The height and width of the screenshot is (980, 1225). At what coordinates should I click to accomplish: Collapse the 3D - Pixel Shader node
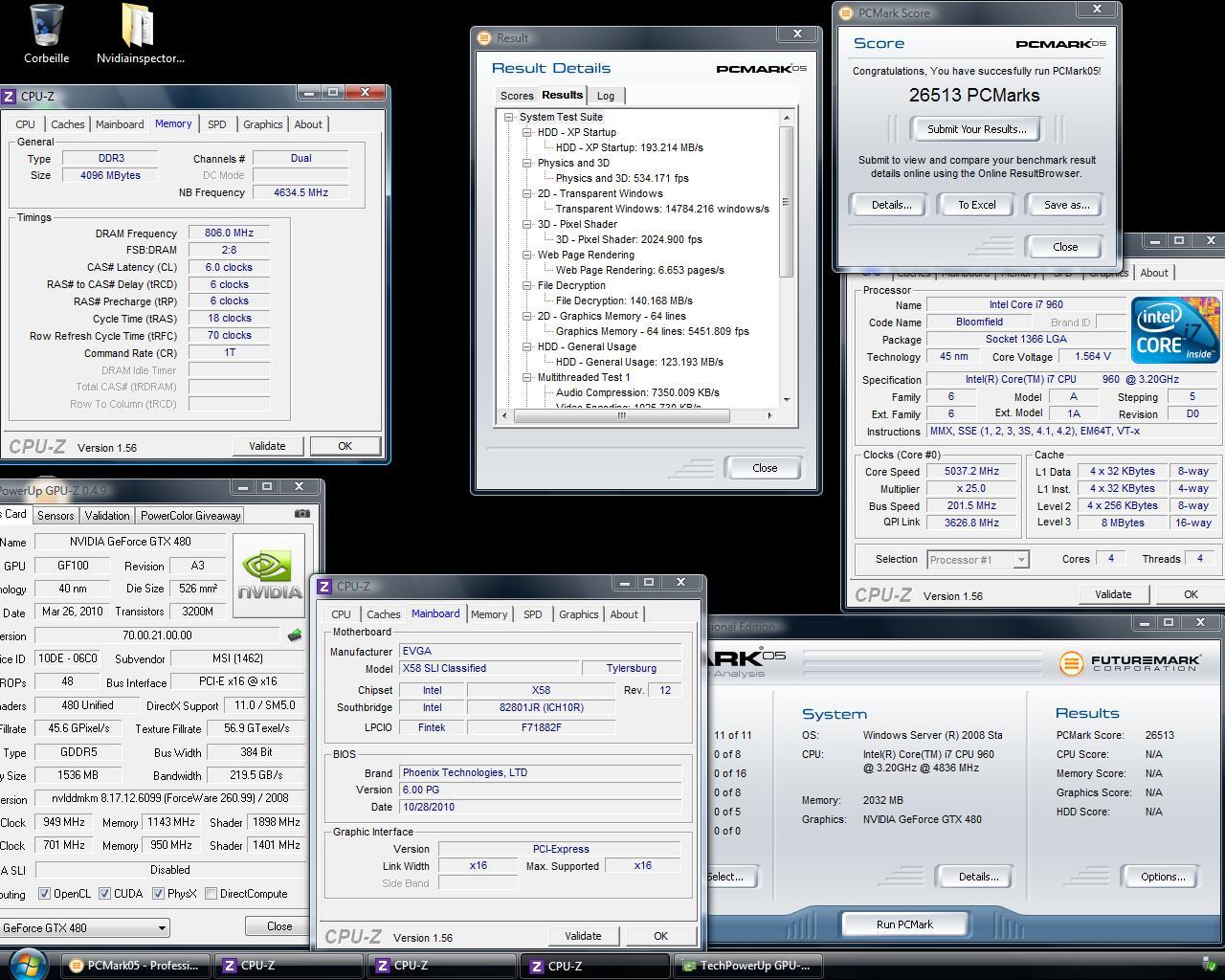(x=527, y=224)
